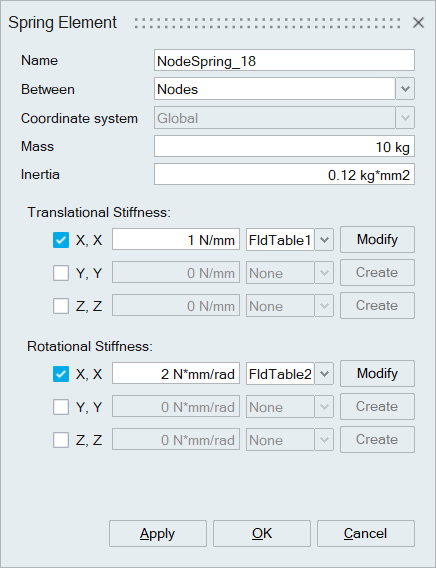
Task: Enable translational Y, Y stiffness checkbox
Action: [61, 273]
